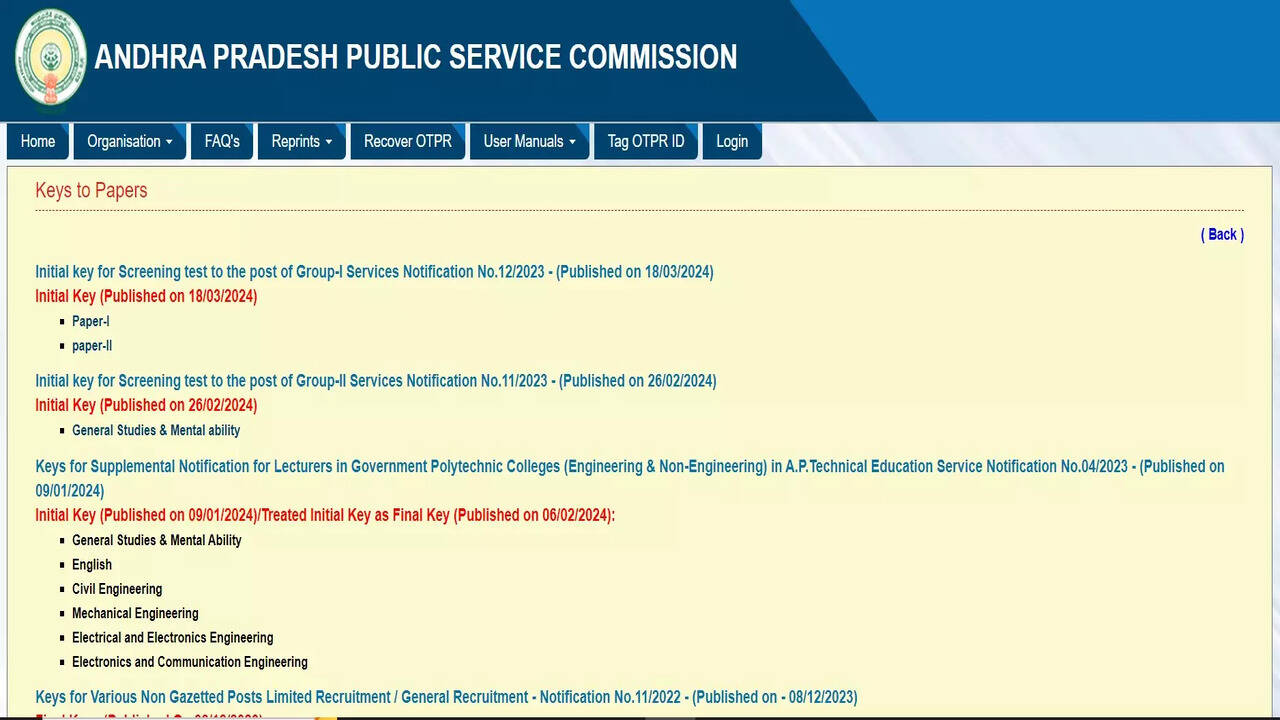The width and height of the screenshot is (1280, 720).
Task: Open the English answer key
Action: pyautogui.click(x=91, y=565)
